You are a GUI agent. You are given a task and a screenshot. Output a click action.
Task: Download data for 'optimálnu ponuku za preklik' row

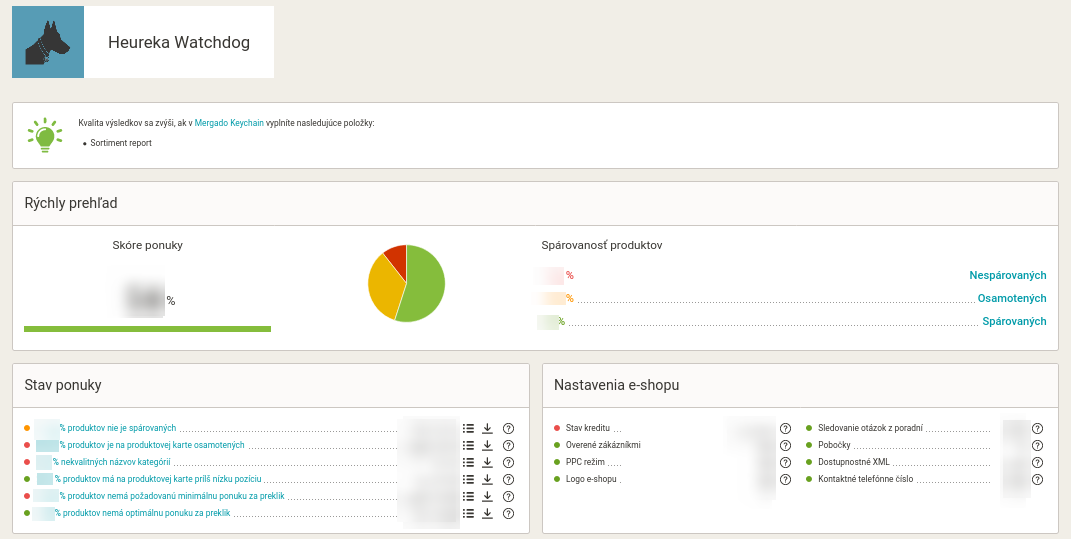click(487, 514)
